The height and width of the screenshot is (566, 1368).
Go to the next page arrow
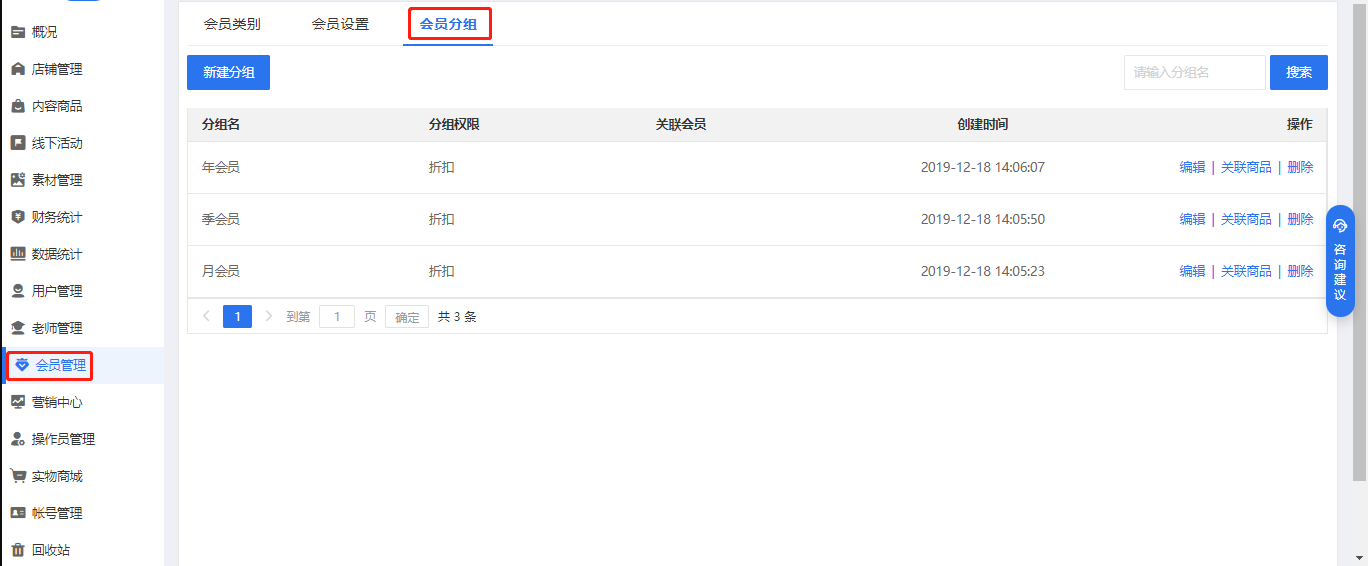[268, 316]
